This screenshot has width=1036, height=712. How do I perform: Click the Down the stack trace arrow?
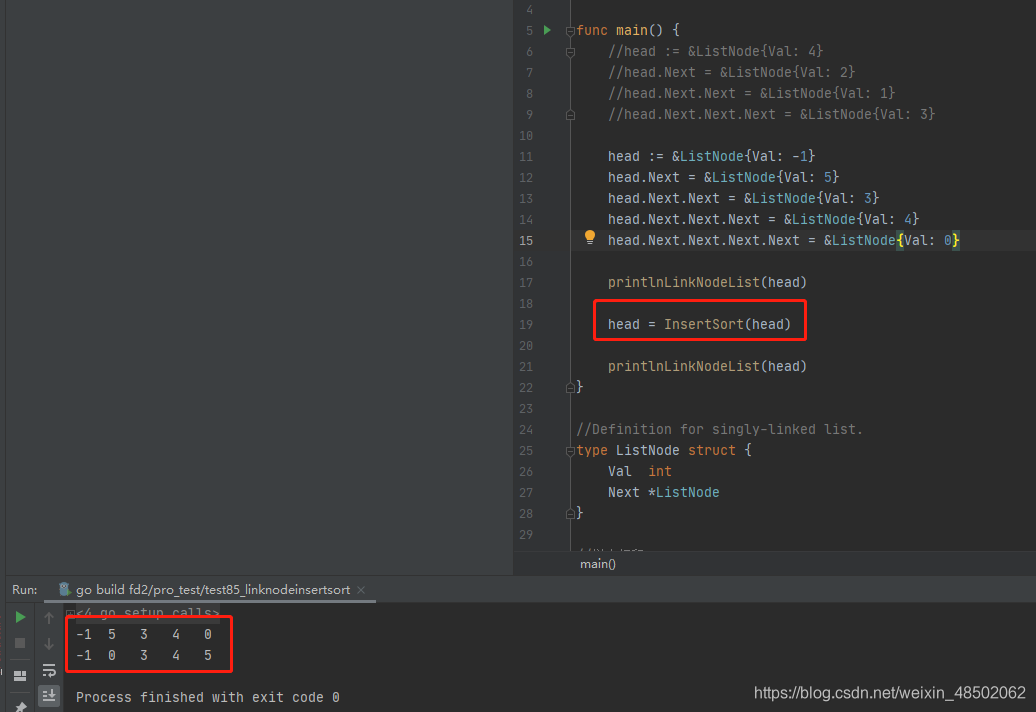[x=49, y=643]
